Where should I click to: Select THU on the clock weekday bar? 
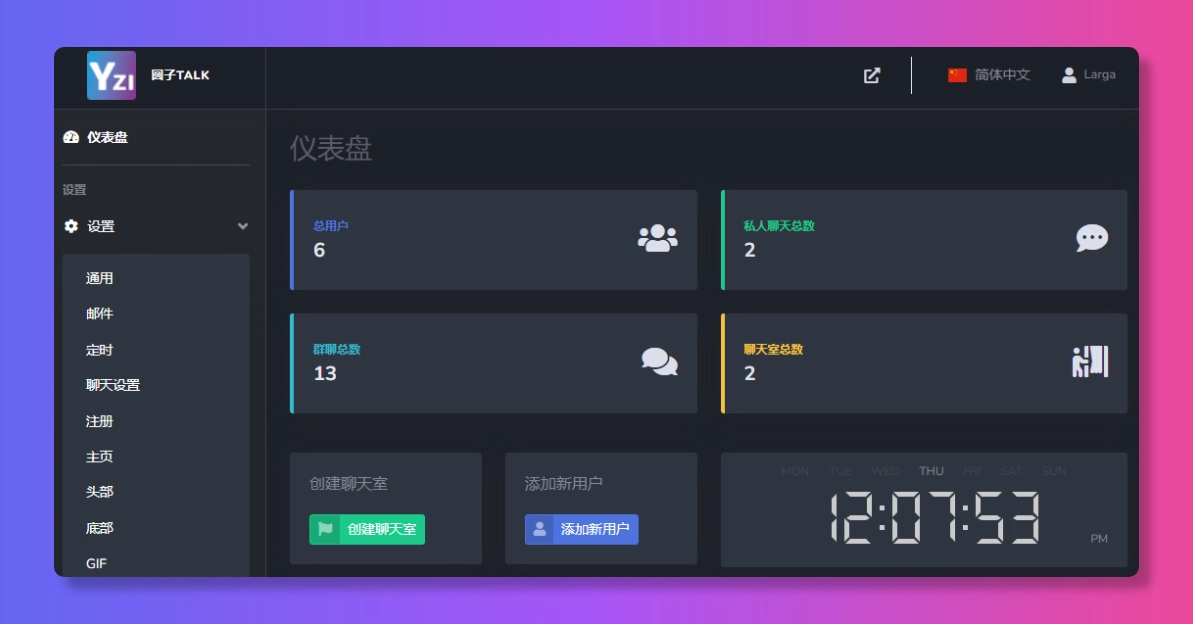click(931, 471)
